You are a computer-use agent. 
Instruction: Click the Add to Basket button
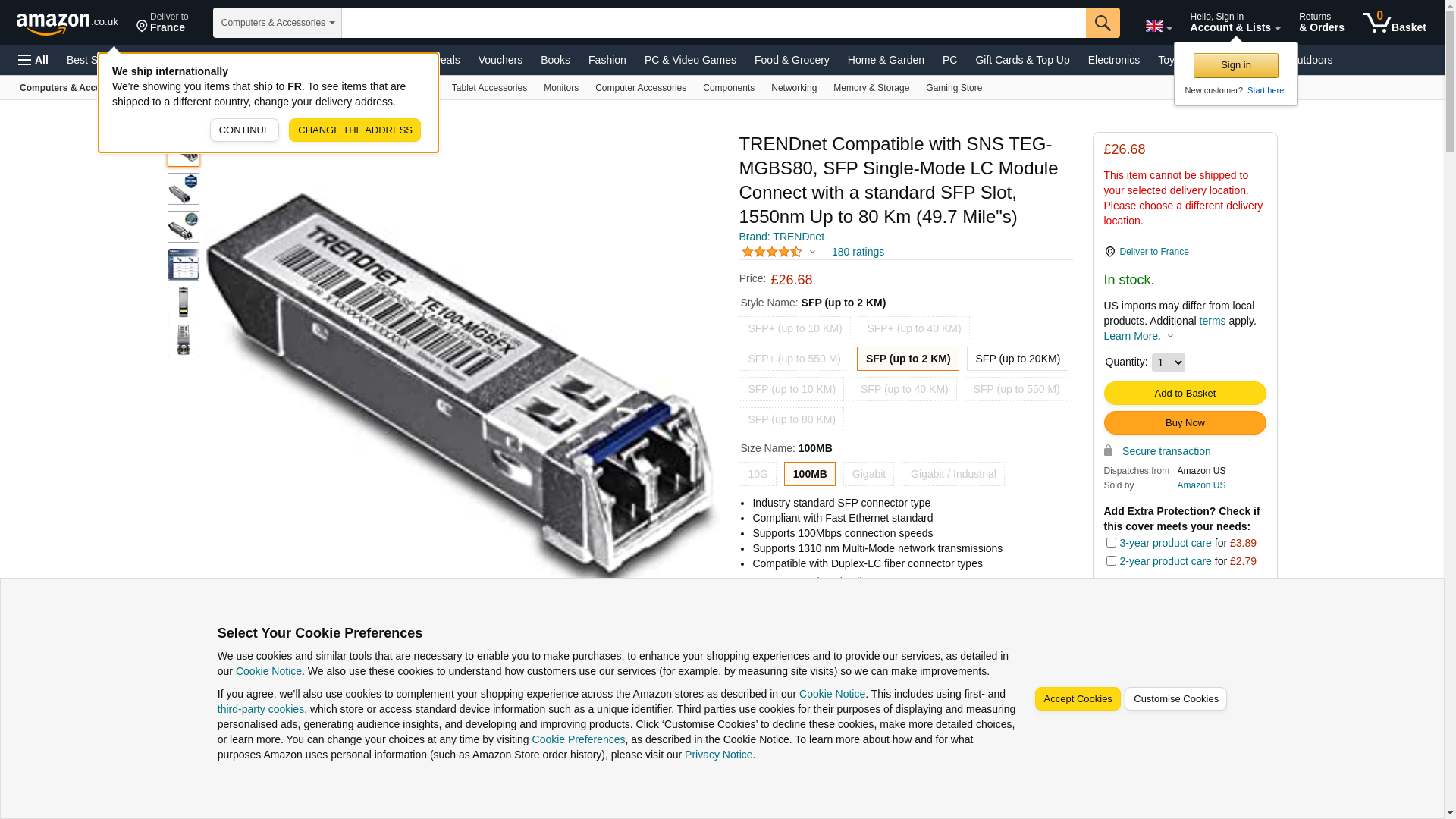pos(1185,393)
